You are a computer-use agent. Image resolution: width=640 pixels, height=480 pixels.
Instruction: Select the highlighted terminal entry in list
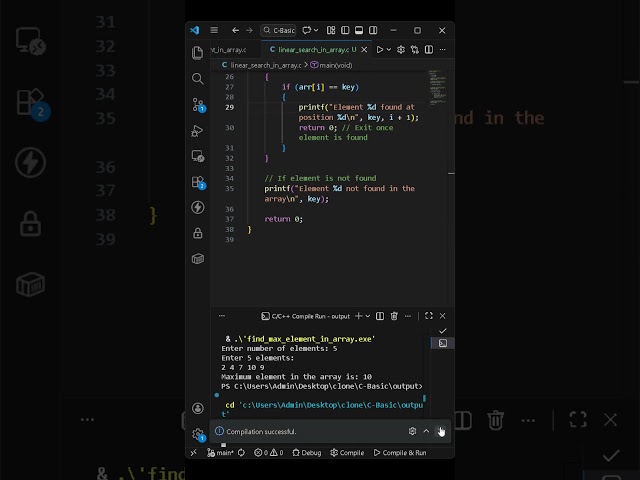click(442, 343)
